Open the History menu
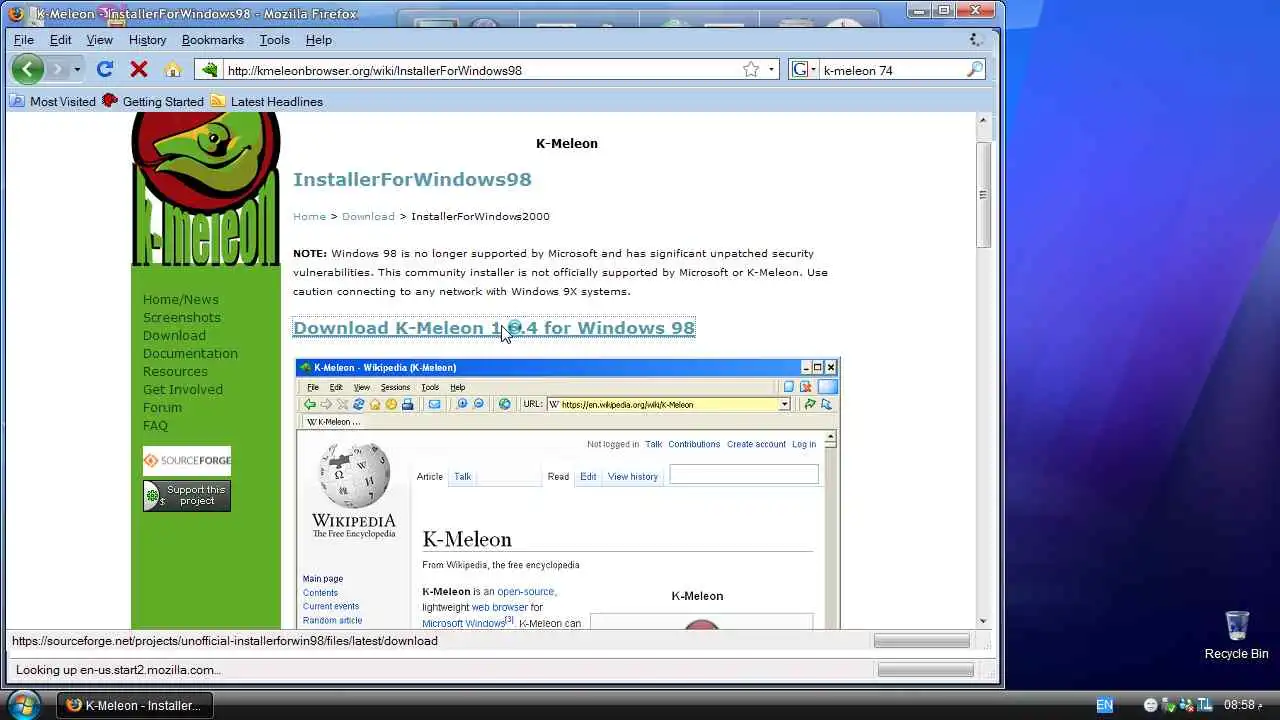The image size is (1280, 720). pyautogui.click(x=147, y=40)
